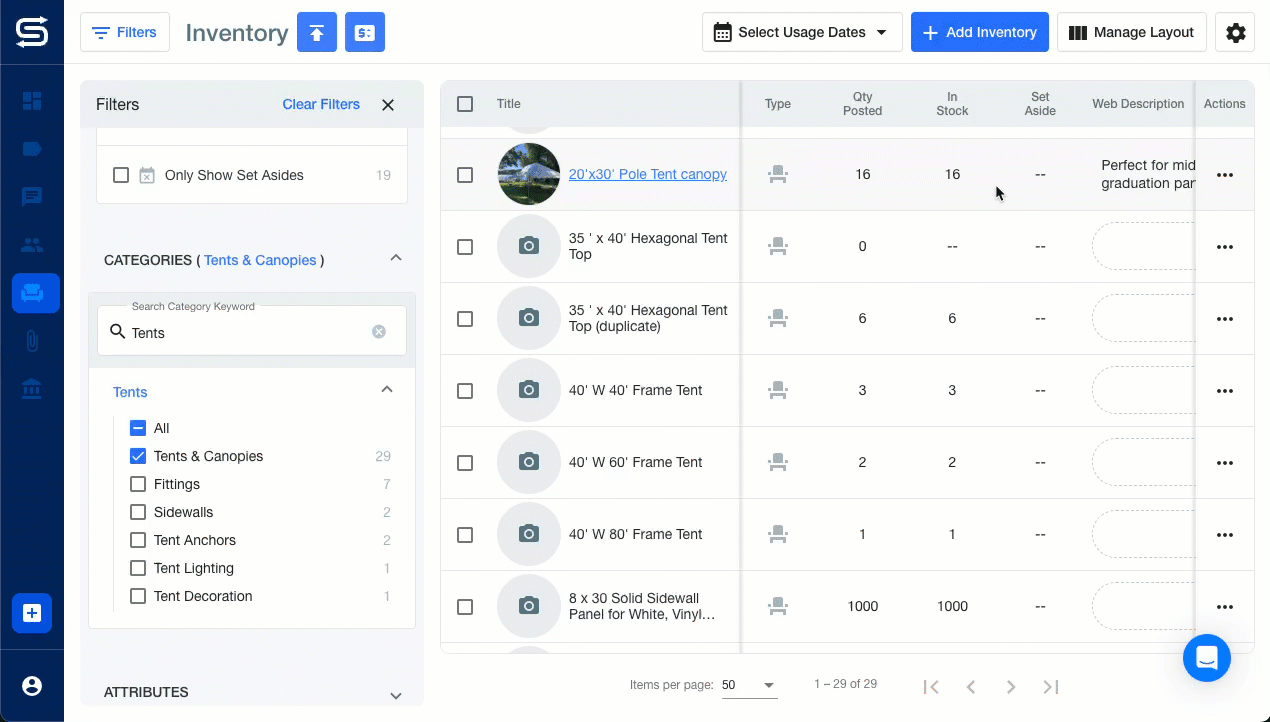Close the Filters panel with the X
This screenshot has height=722, width=1270.
coord(388,105)
